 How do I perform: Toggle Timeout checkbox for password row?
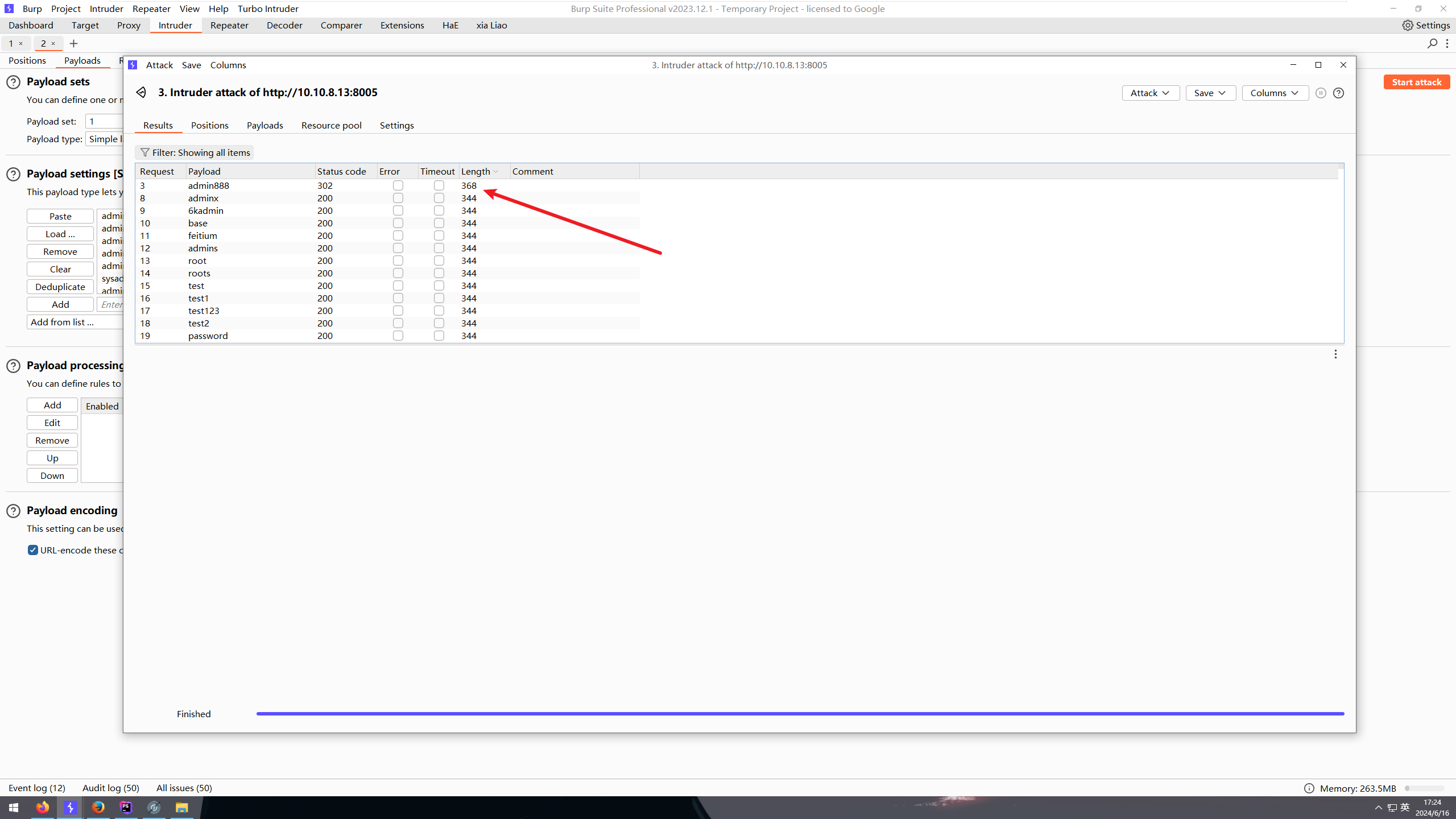tap(439, 336)
